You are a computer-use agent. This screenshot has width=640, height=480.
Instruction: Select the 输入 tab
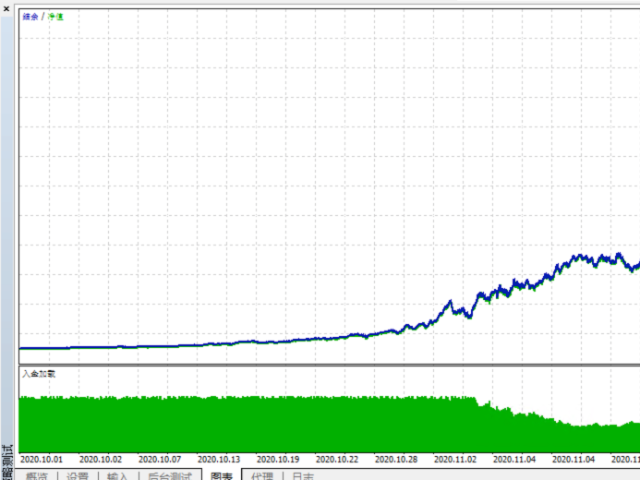(x=118, y=476)
